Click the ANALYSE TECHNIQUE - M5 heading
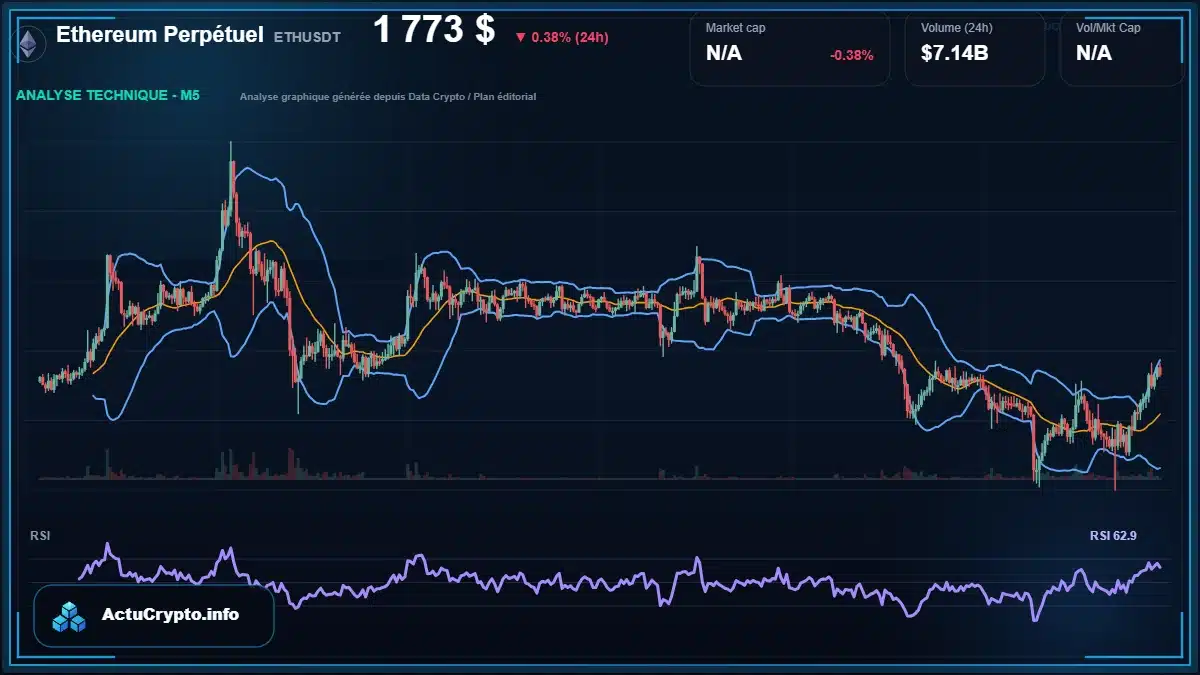This screenshot has height=675, width=1200. (108, 96)
